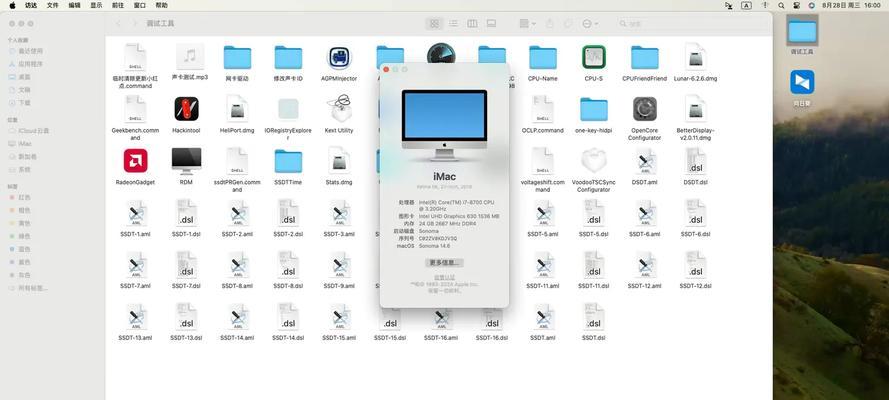Viewport: 889px width, 400px height.
Task: Launch the RadeonGadget app
Action: click(136, 161)
